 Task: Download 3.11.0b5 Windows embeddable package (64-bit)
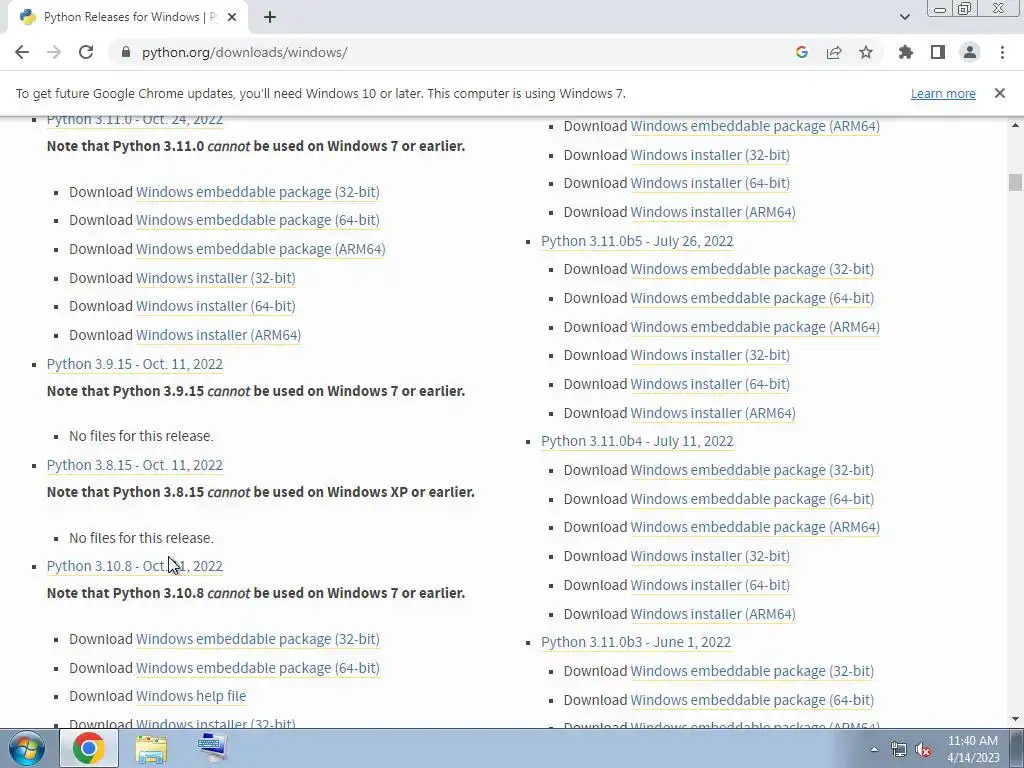(752, 298)
